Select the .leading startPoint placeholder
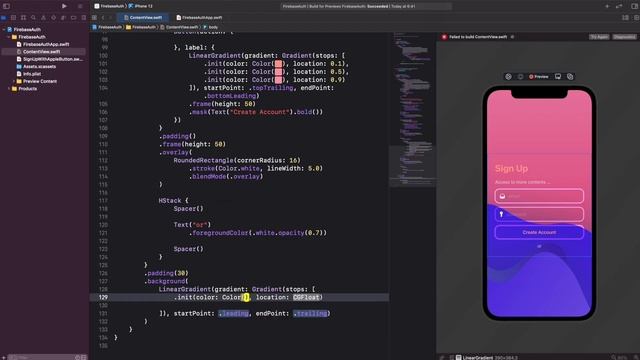This screenshot has width=640, height=360. click(x=233, y=313)
